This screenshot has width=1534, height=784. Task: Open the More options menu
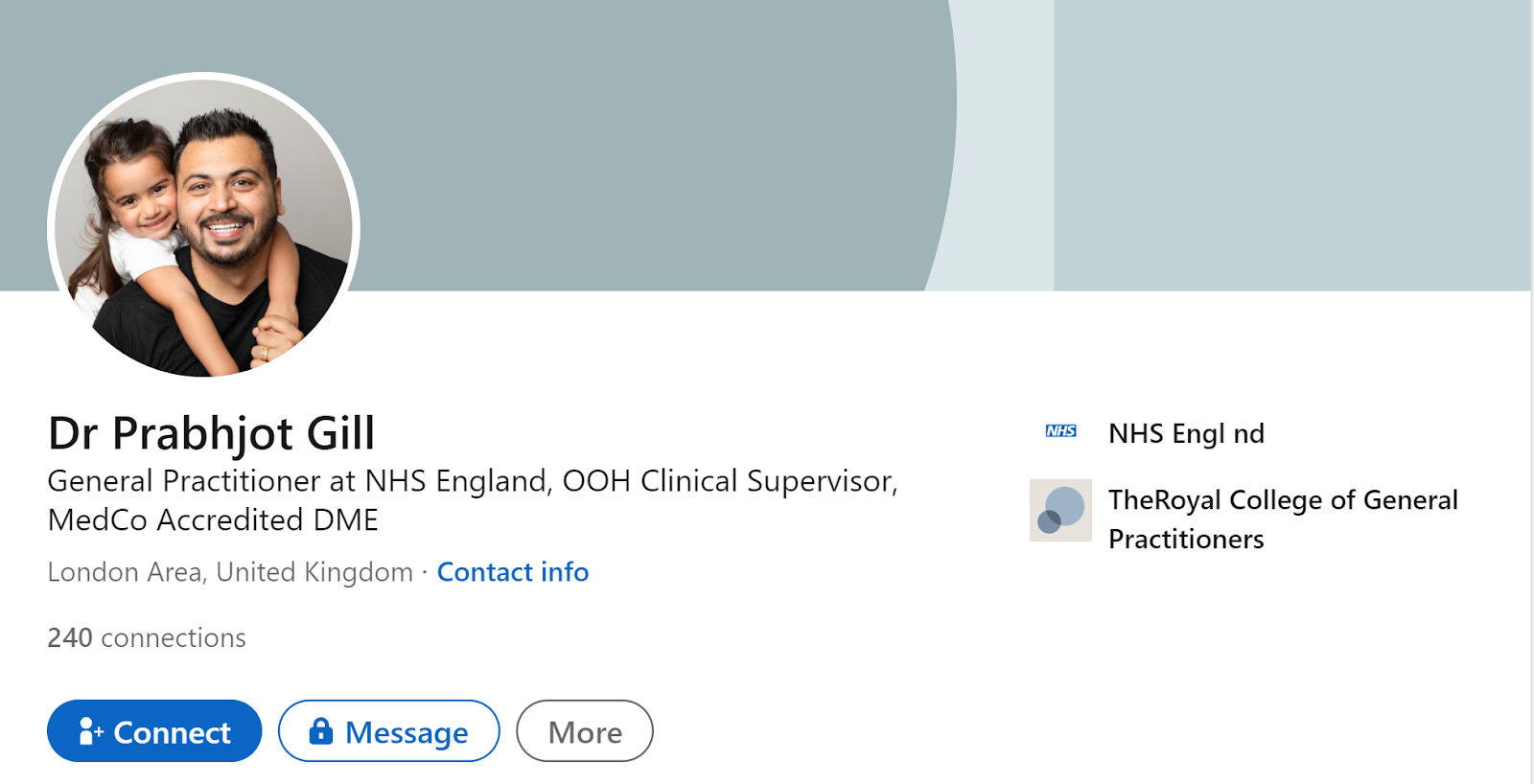pyautogui.click(x=585, y=731)
